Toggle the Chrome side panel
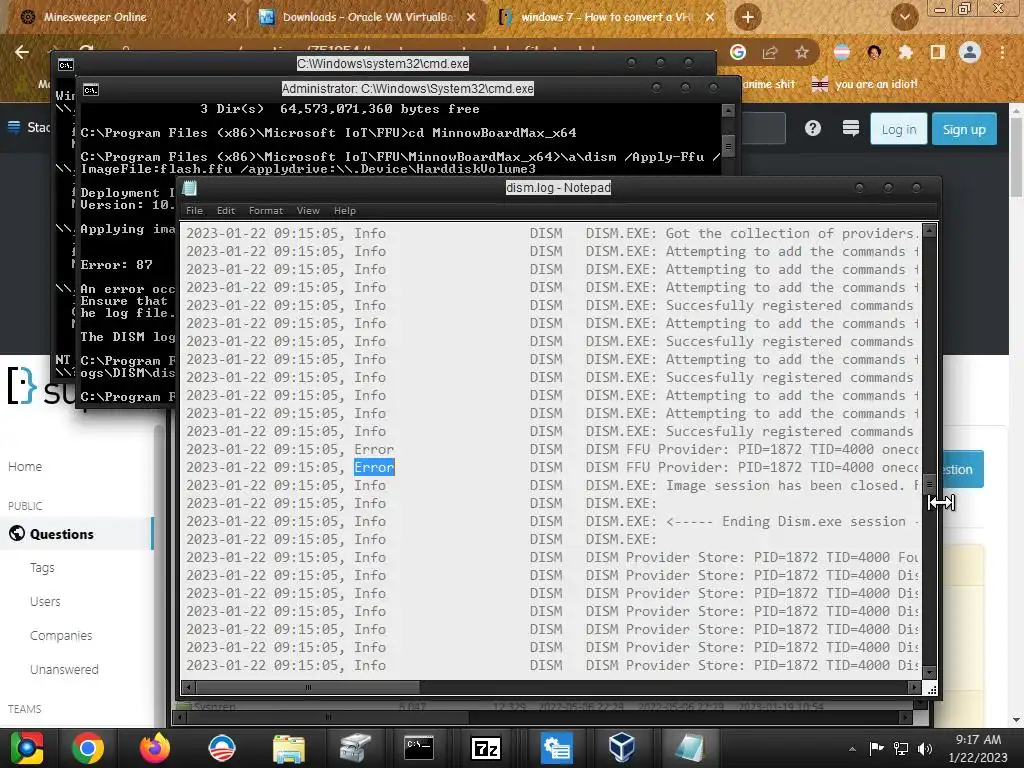This screenshot has width=1024, height=768. (937, 52)
